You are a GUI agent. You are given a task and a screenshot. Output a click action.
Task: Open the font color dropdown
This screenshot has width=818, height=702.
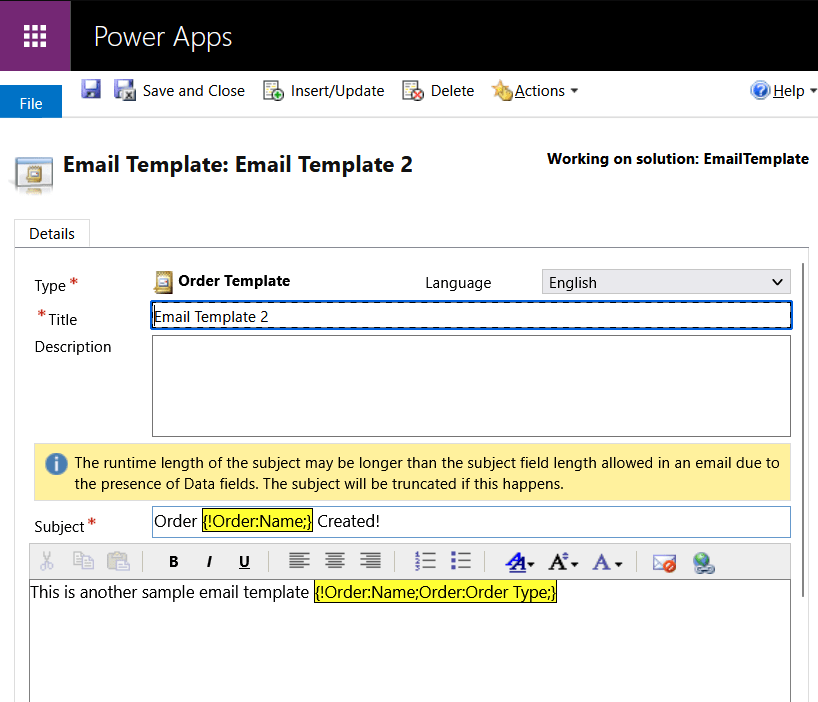tap(607, 562)
